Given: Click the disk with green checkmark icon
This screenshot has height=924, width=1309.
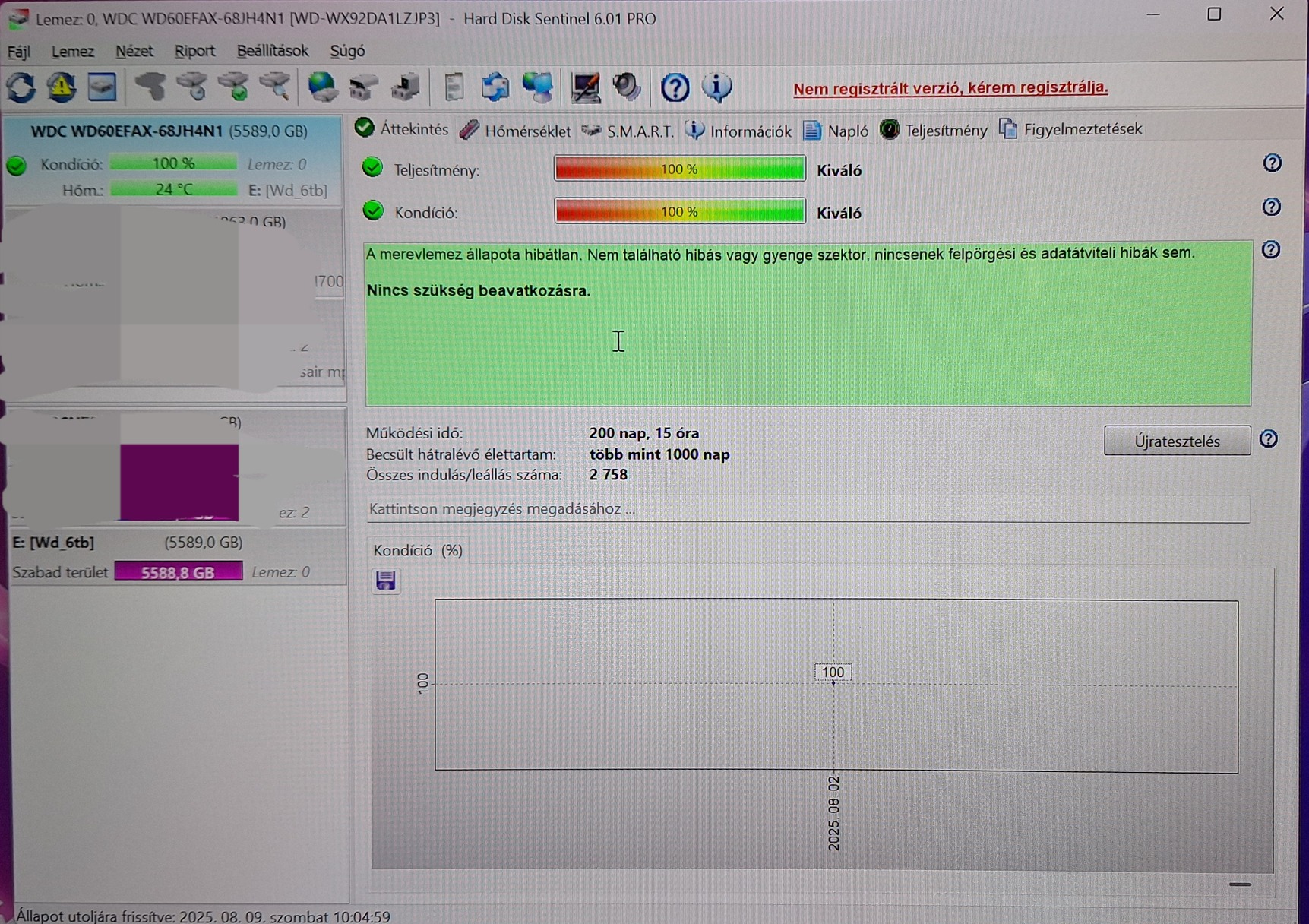Looking at the screenshot, I should tap(234, 87).
